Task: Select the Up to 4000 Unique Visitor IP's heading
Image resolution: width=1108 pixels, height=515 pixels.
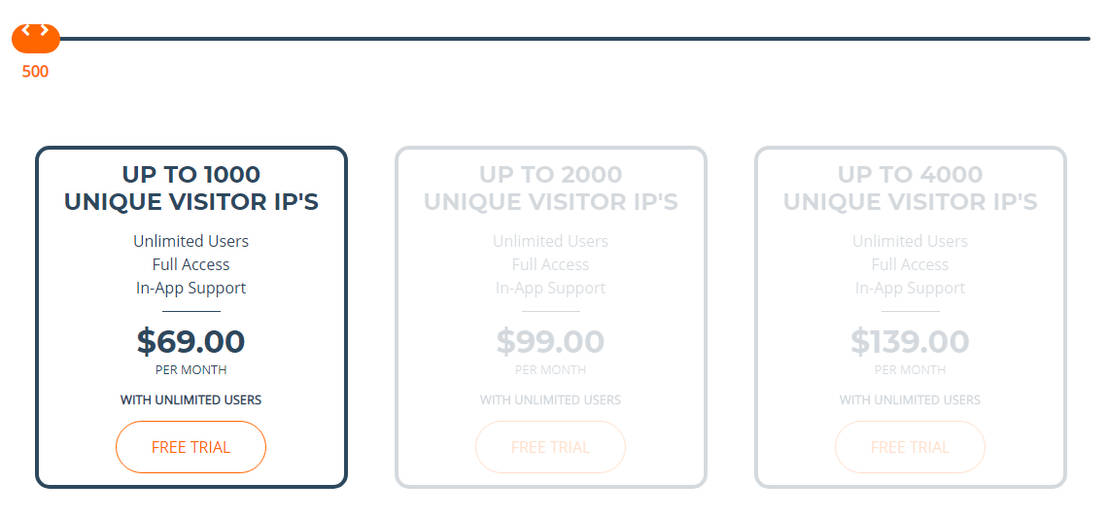Action: (910, 188)
